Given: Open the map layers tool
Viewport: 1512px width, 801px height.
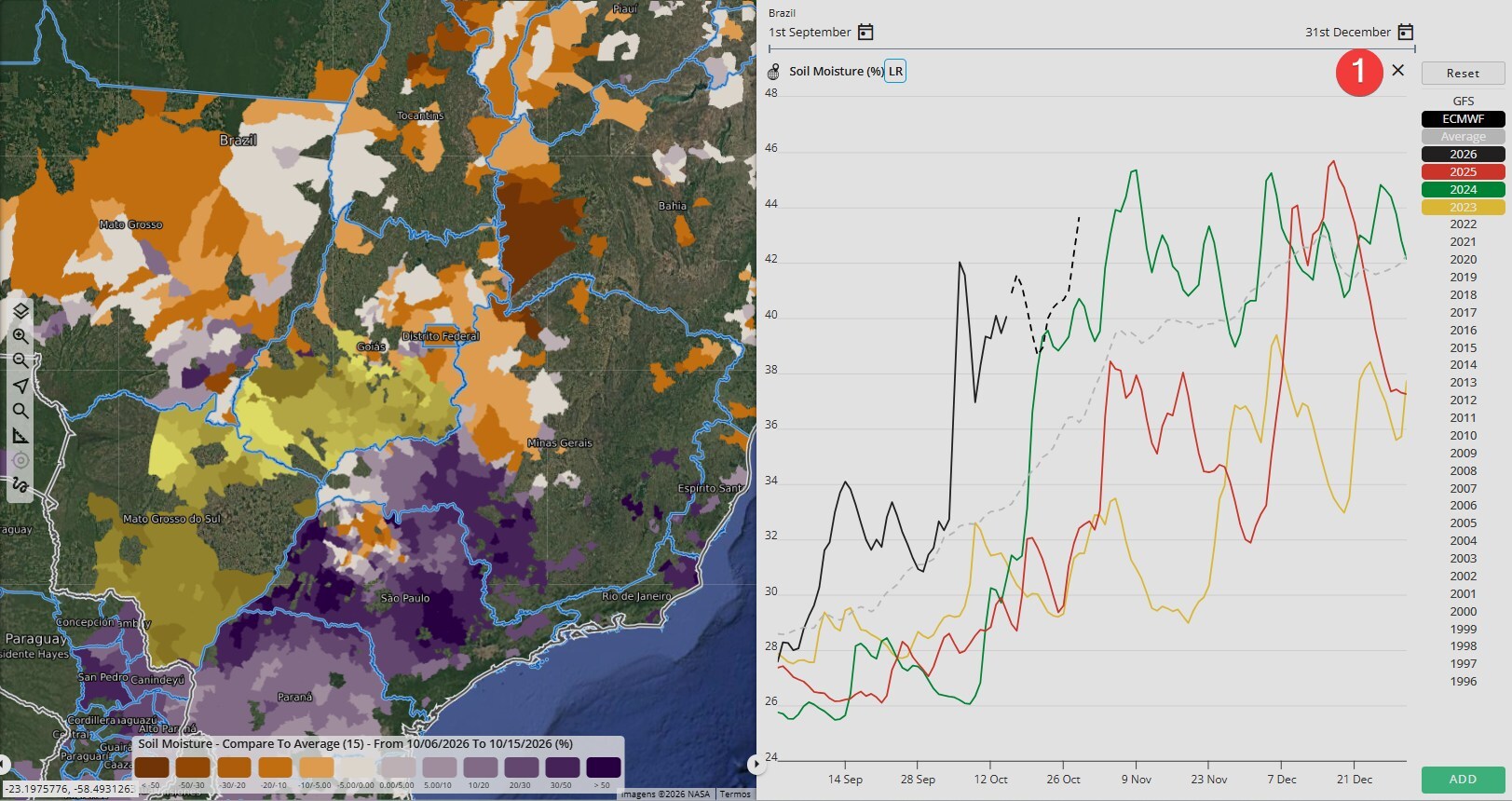Looking at the screenshot, I should tap(20, 310).
